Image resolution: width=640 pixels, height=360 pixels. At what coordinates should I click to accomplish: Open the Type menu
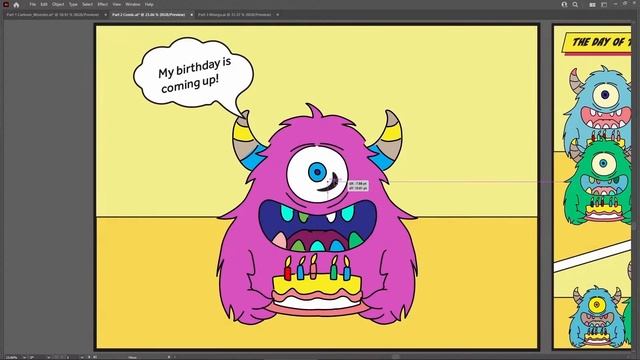73,4
